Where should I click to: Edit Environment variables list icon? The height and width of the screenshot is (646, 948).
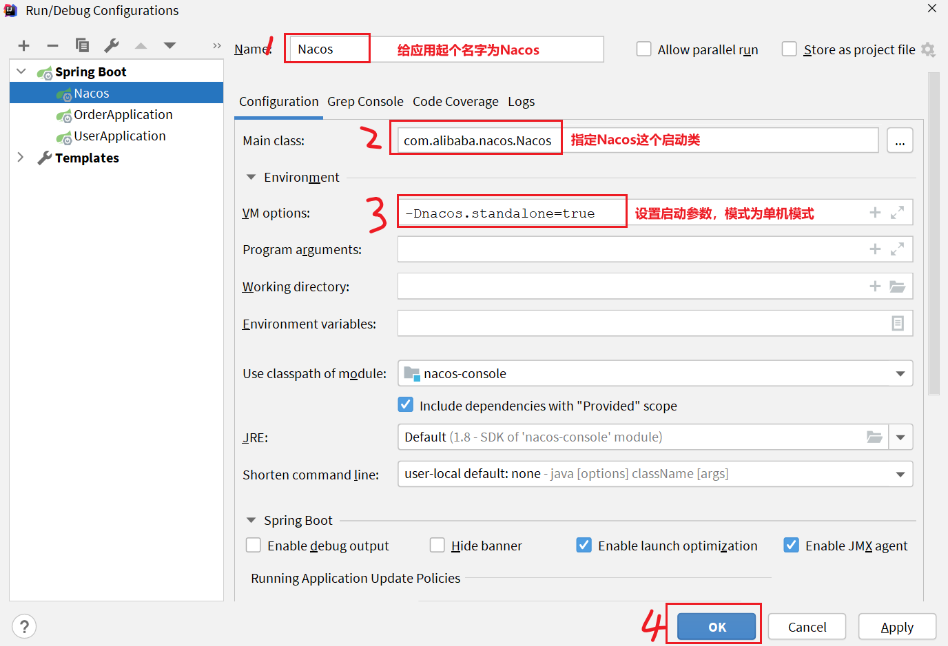click(898, 324)
